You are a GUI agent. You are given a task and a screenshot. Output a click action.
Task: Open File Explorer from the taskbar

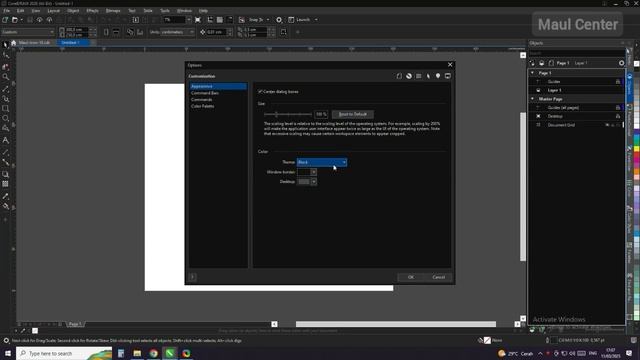click(137, 353)
